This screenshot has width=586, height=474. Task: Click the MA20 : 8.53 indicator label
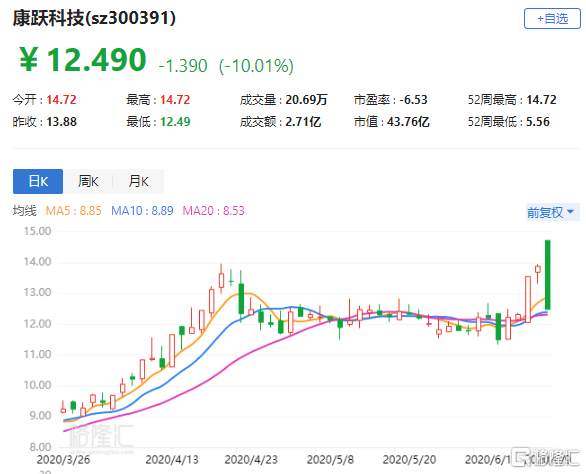coord(213,211)
